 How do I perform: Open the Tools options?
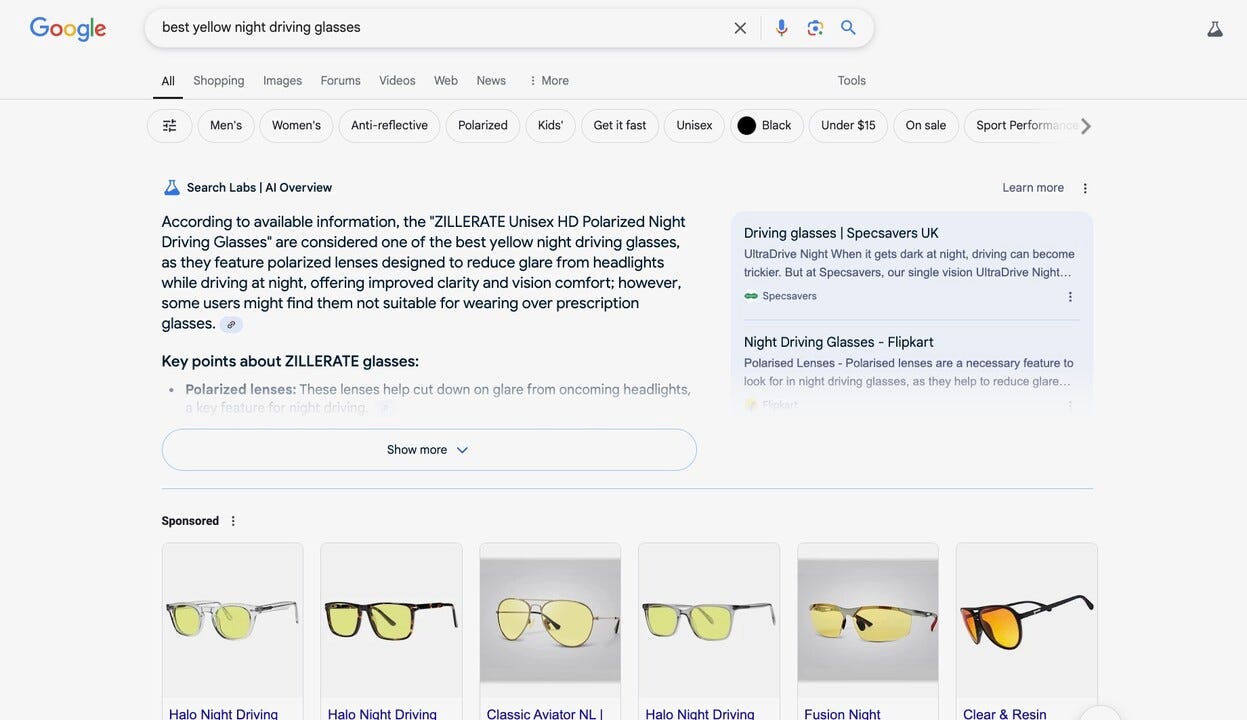tap(852, 81)
